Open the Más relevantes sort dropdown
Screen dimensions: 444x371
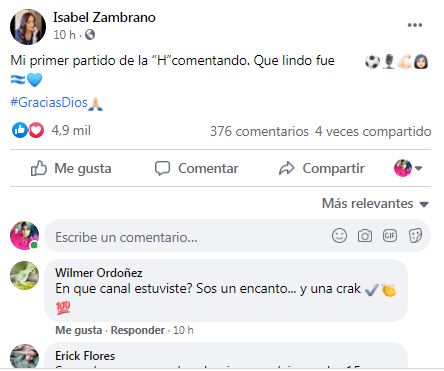click(x=375, y=203)
